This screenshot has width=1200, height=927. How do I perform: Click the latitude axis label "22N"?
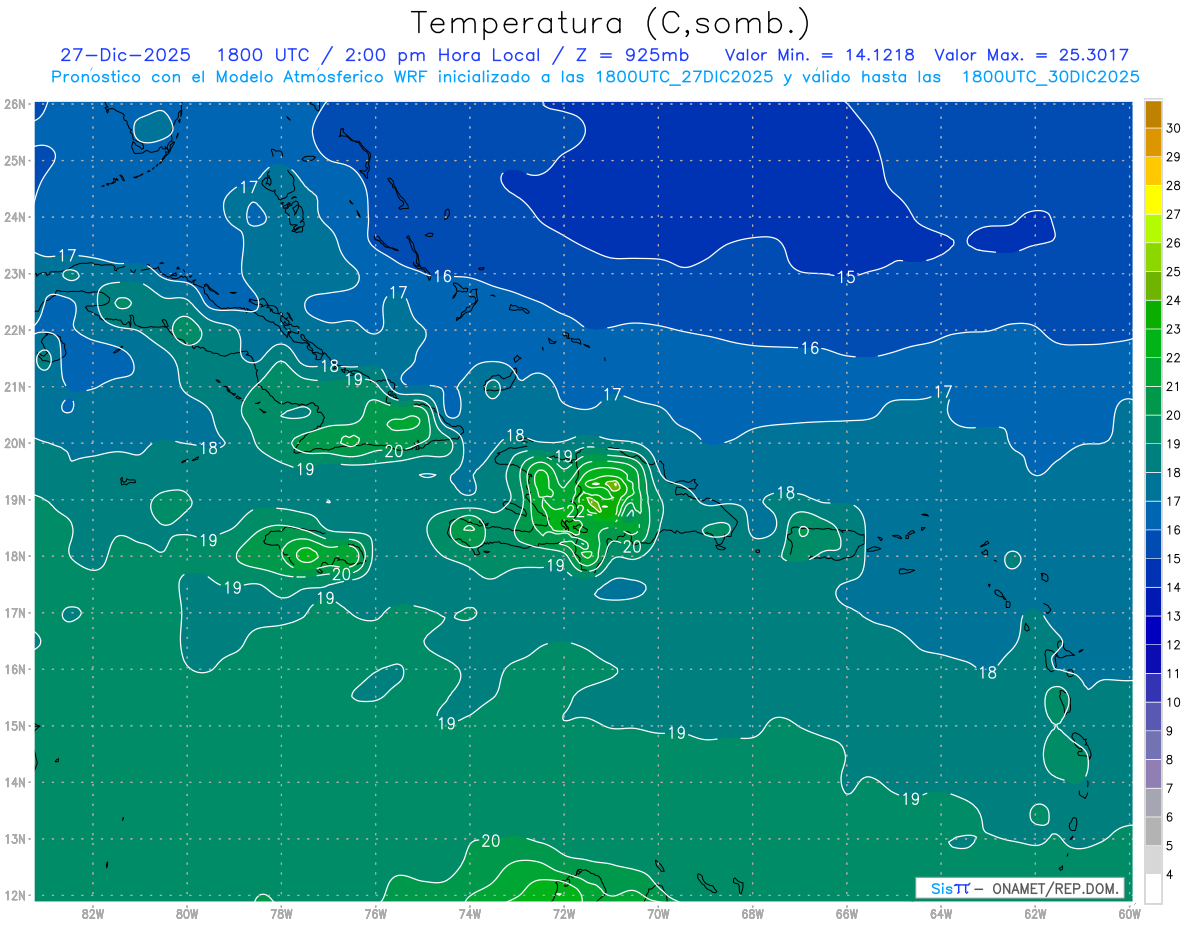(14, 330)
